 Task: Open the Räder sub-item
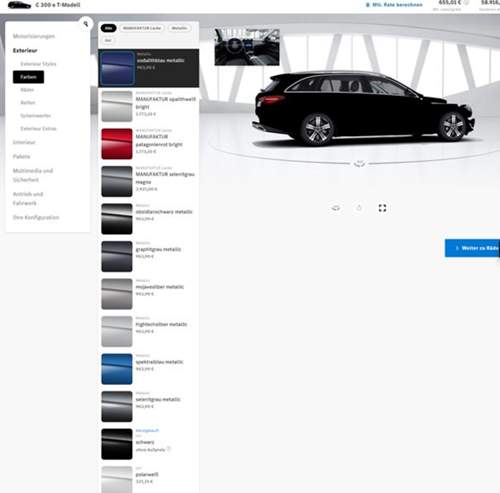[27, 90]
